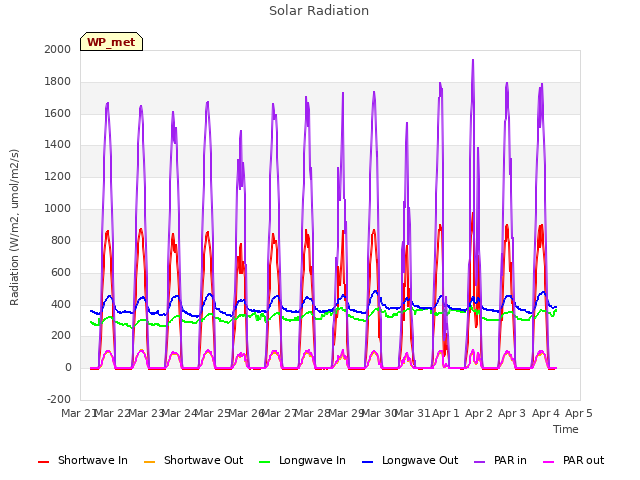Toggle PAR out legend entry
This screenshot has width=640, height=480.
[573, 460]
